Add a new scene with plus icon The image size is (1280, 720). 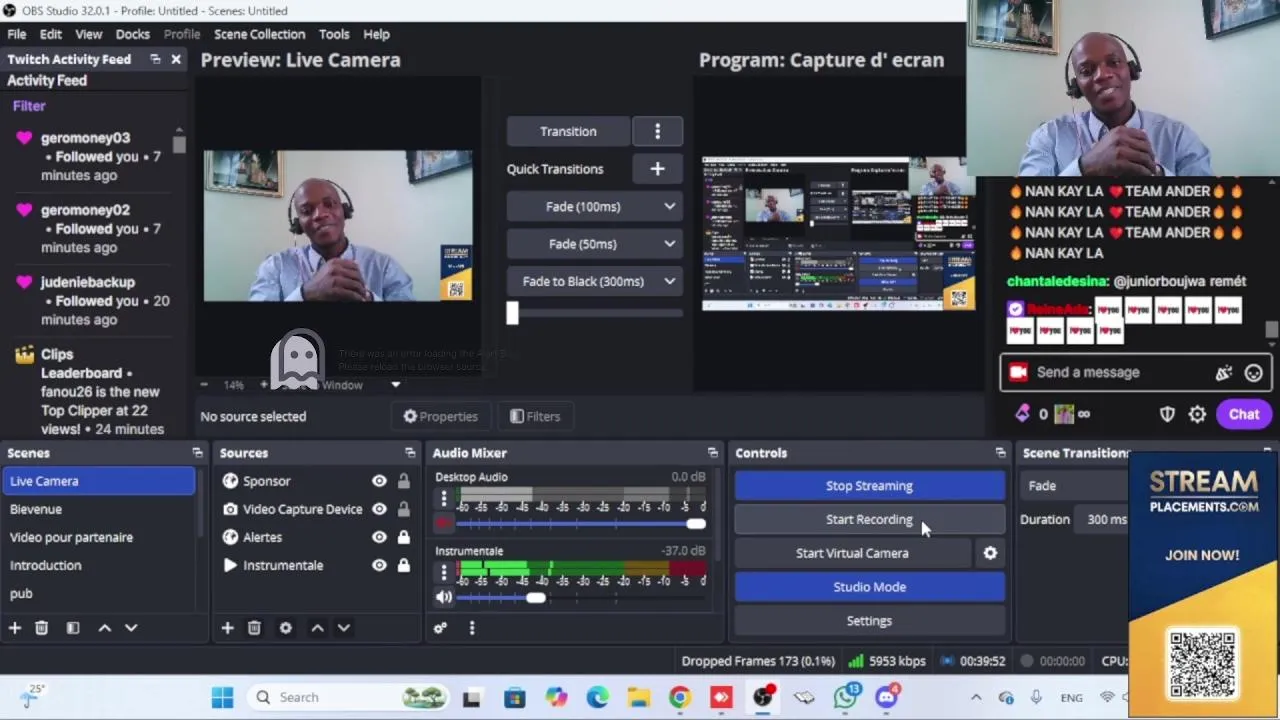[15, 628]
